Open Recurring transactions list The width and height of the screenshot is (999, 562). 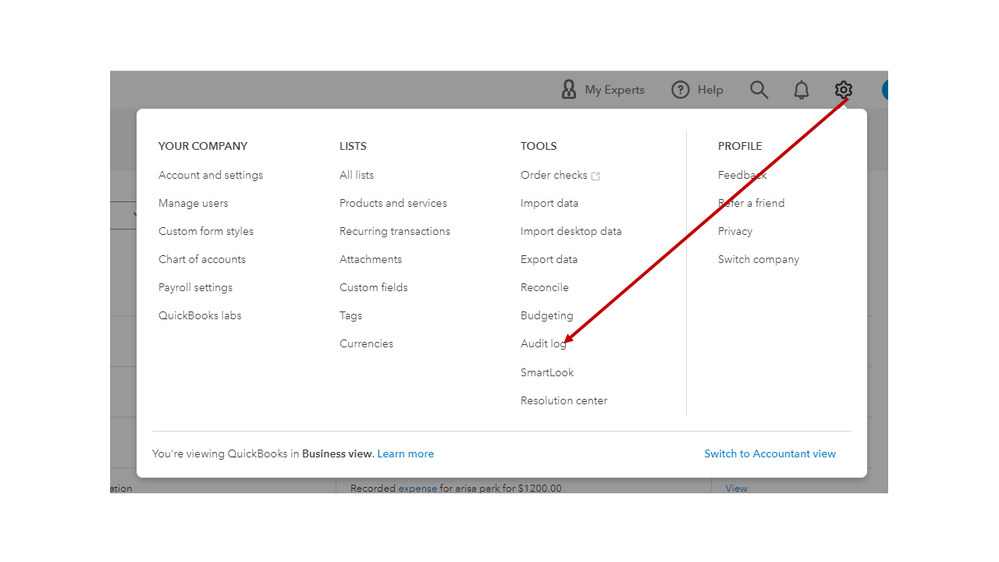pos(394,231)
